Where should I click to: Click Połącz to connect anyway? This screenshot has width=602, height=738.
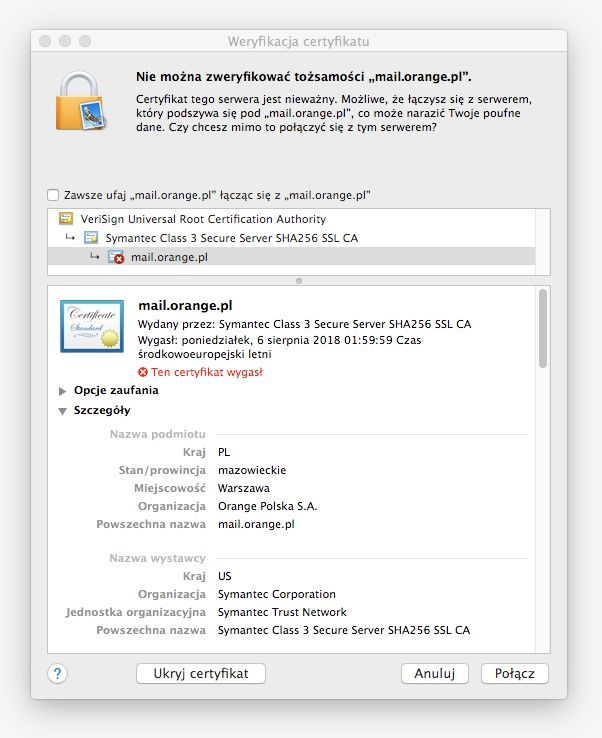514,673
